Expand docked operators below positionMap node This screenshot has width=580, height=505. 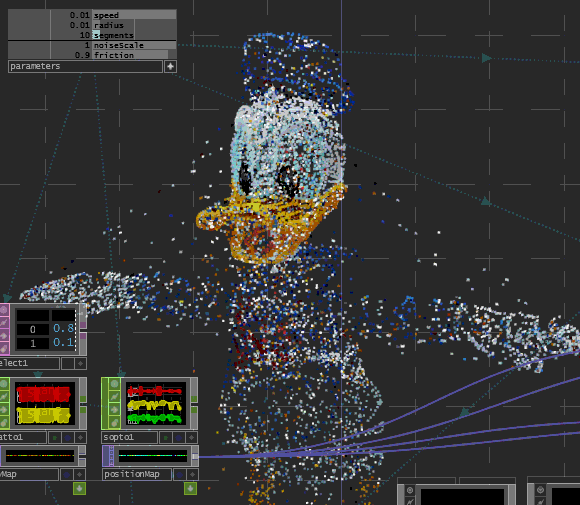190,489
